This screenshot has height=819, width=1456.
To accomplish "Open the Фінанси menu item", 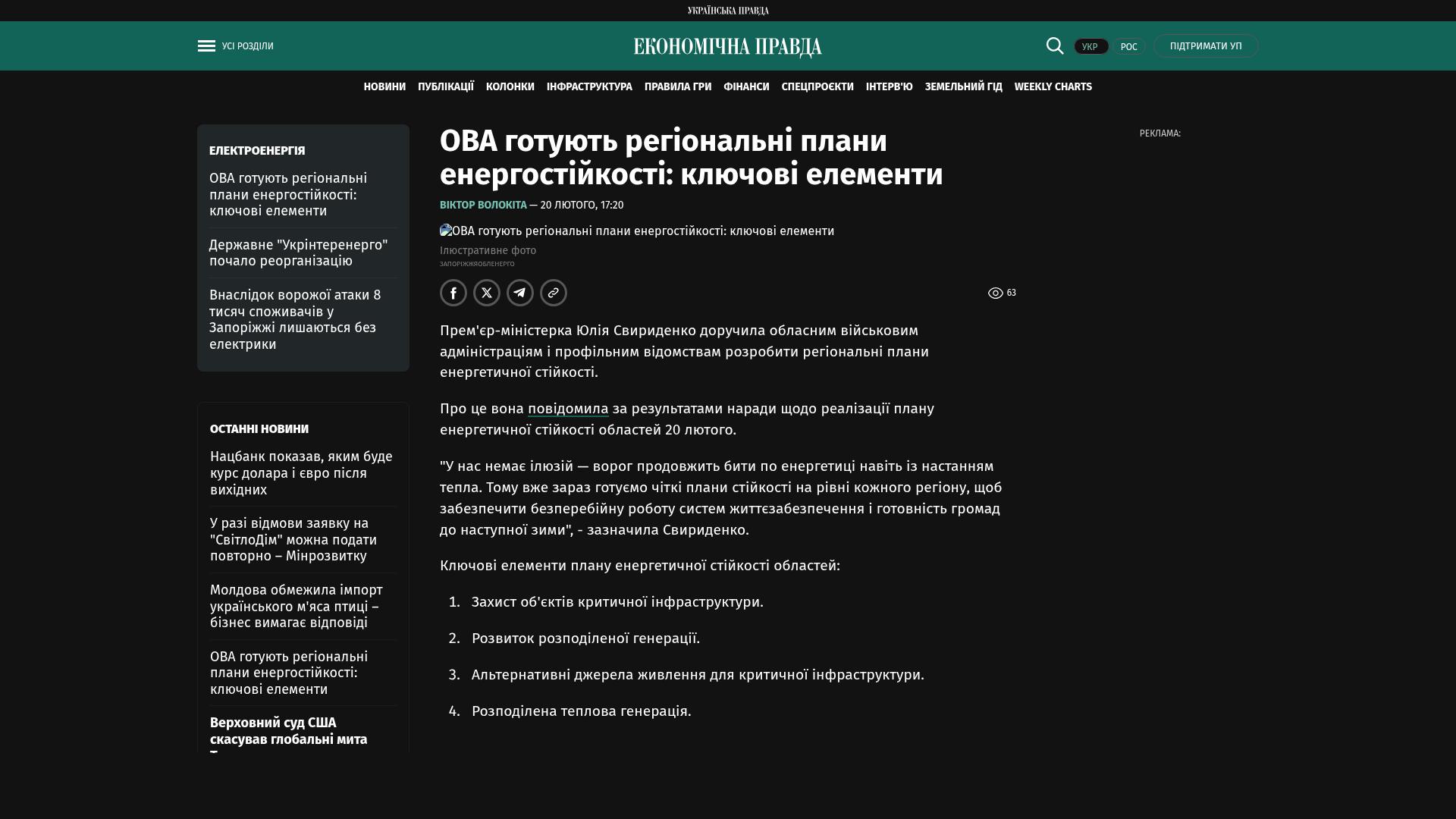I will click(x=746, y=87).
